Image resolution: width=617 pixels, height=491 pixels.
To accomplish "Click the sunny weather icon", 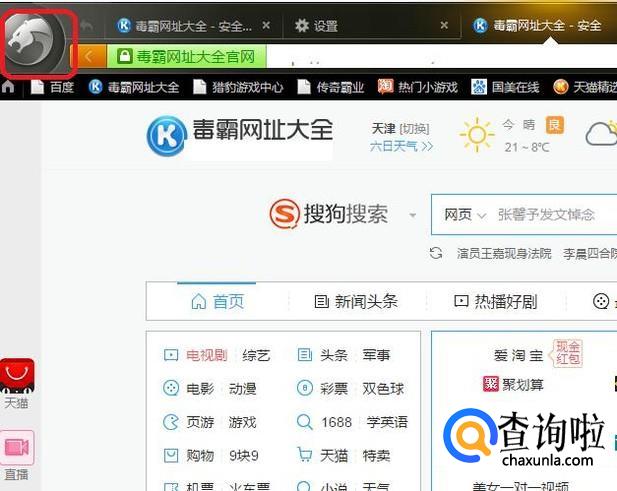I will (x=477, y=135).
